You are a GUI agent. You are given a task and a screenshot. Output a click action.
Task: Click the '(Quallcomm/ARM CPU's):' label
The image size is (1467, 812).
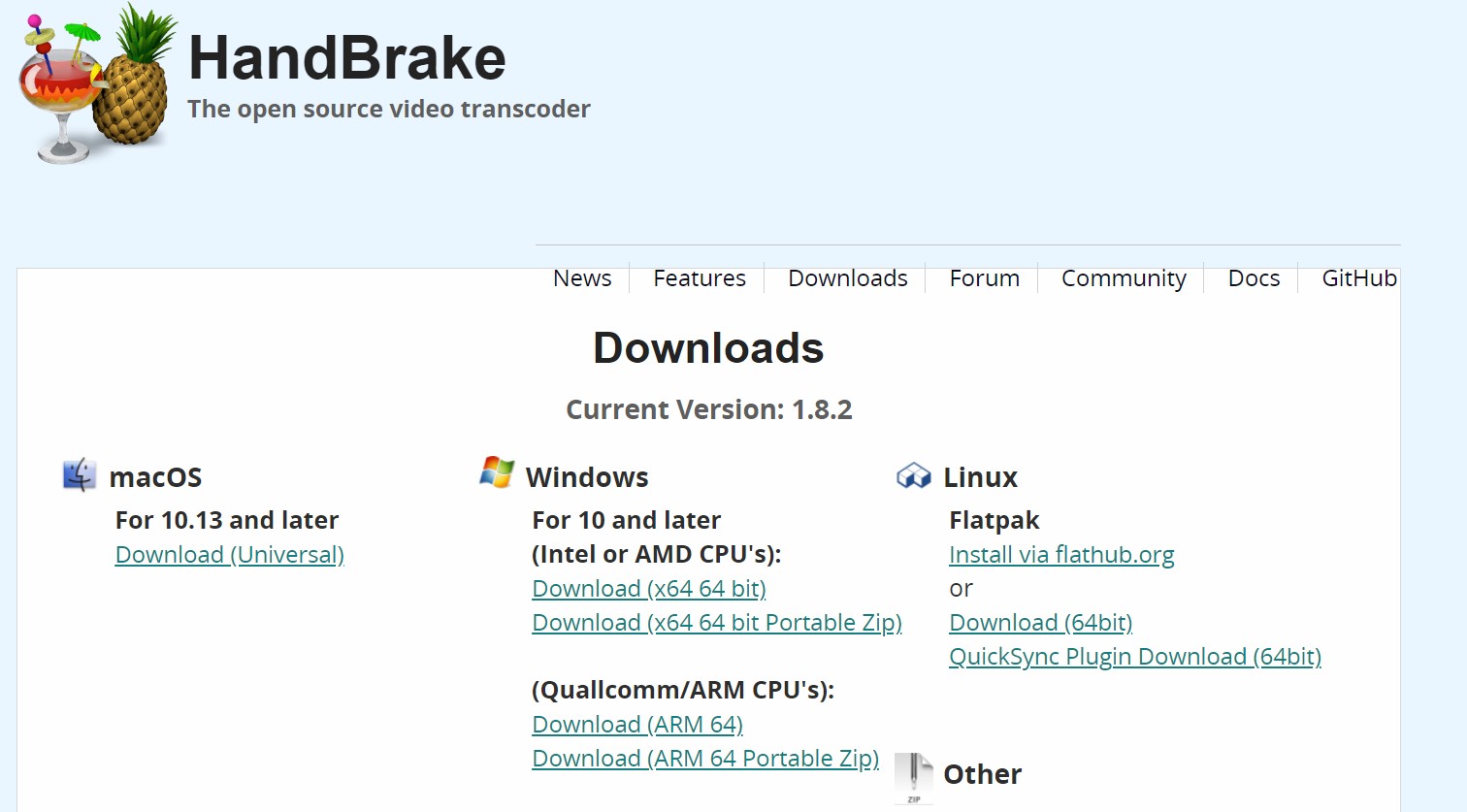[683, 690]
